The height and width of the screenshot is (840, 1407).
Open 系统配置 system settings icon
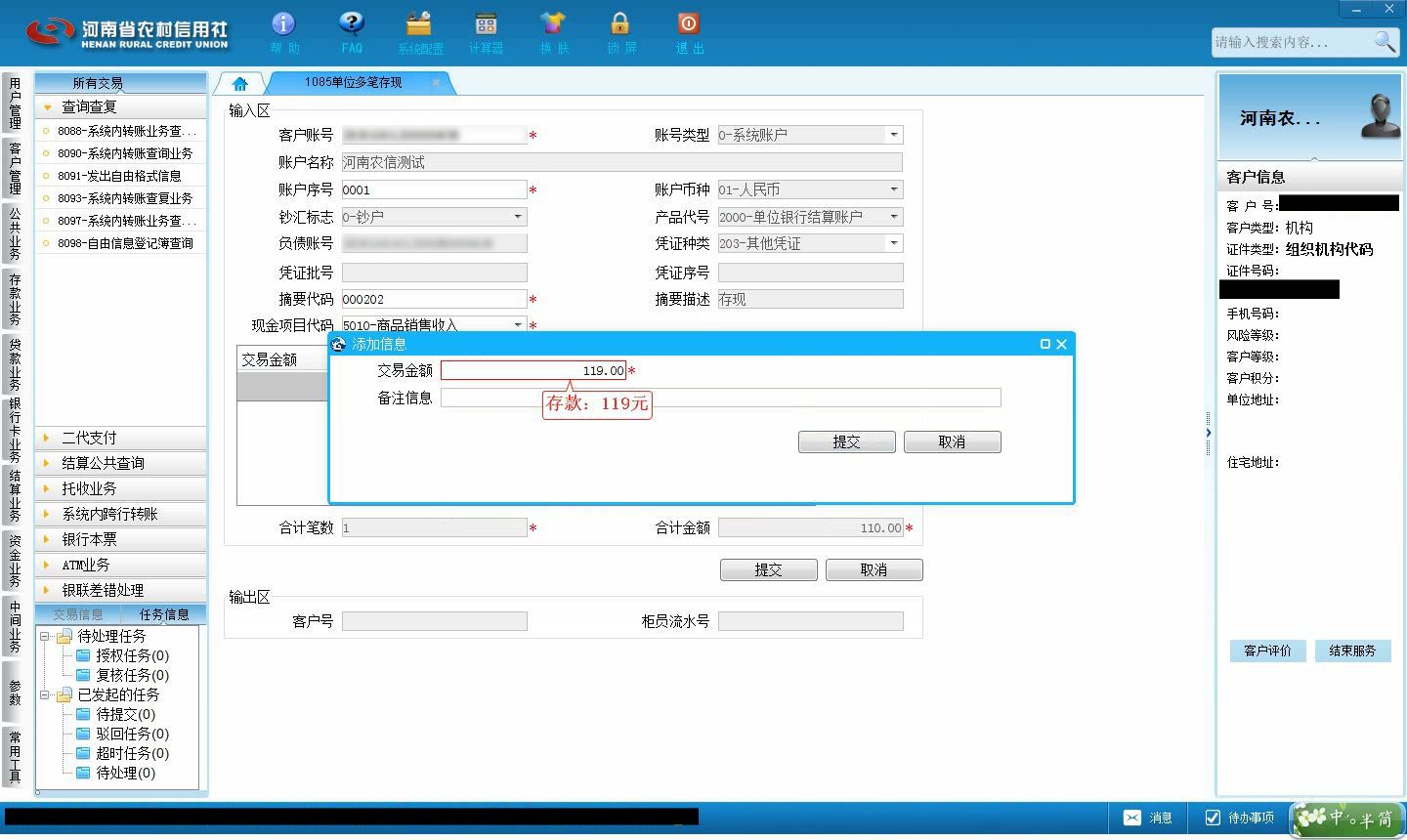click(419, 23)
